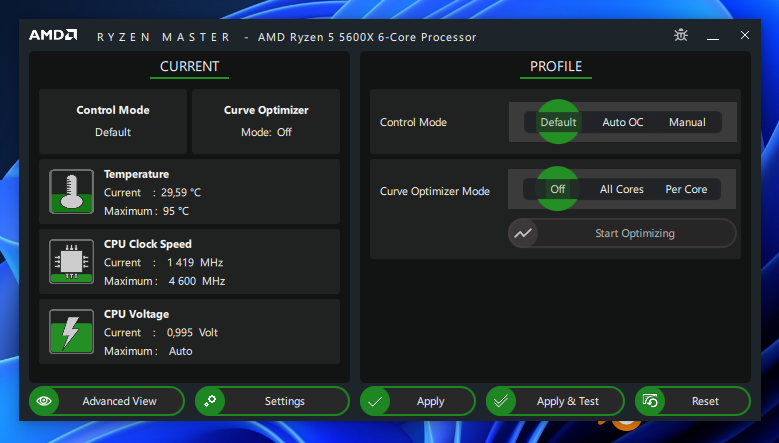
Task: Click the current temperature value 29,59 °C
Action: 181,192
